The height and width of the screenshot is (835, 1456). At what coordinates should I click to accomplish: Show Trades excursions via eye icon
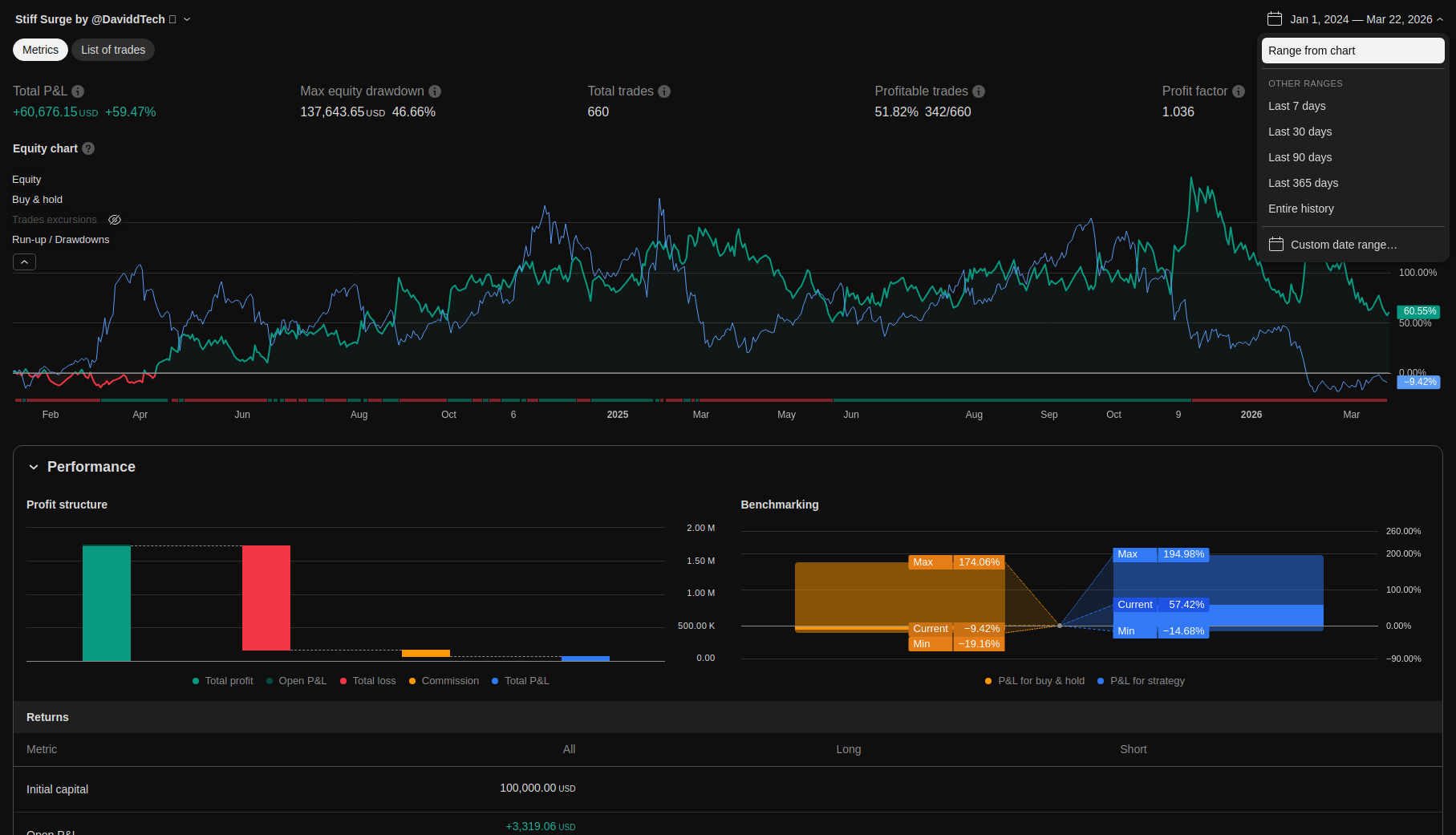[x=115, y=220]
